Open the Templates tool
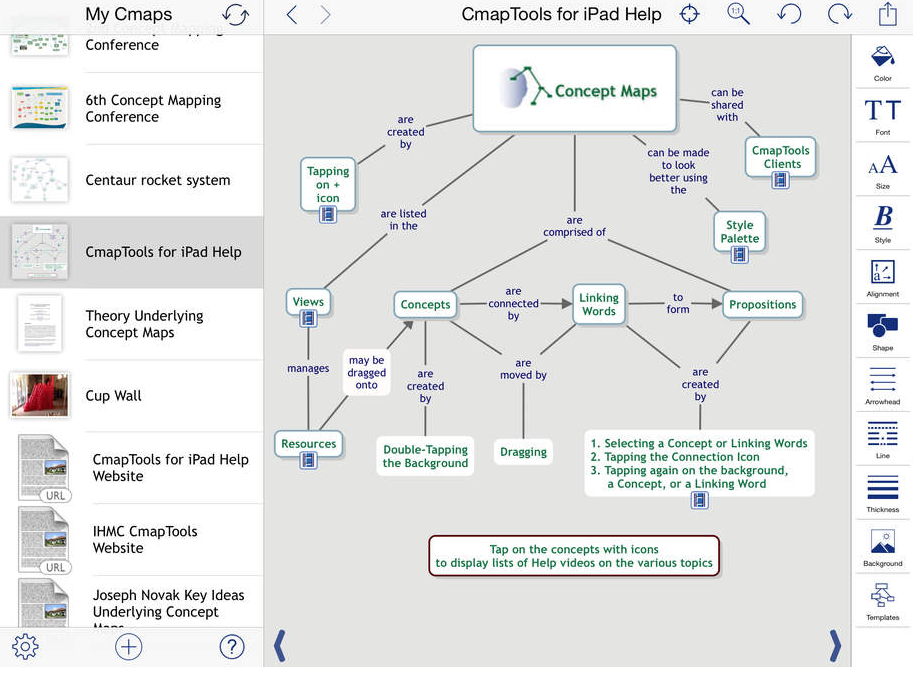The width and height of the screenshot is (913, 685). coord(882,601)
